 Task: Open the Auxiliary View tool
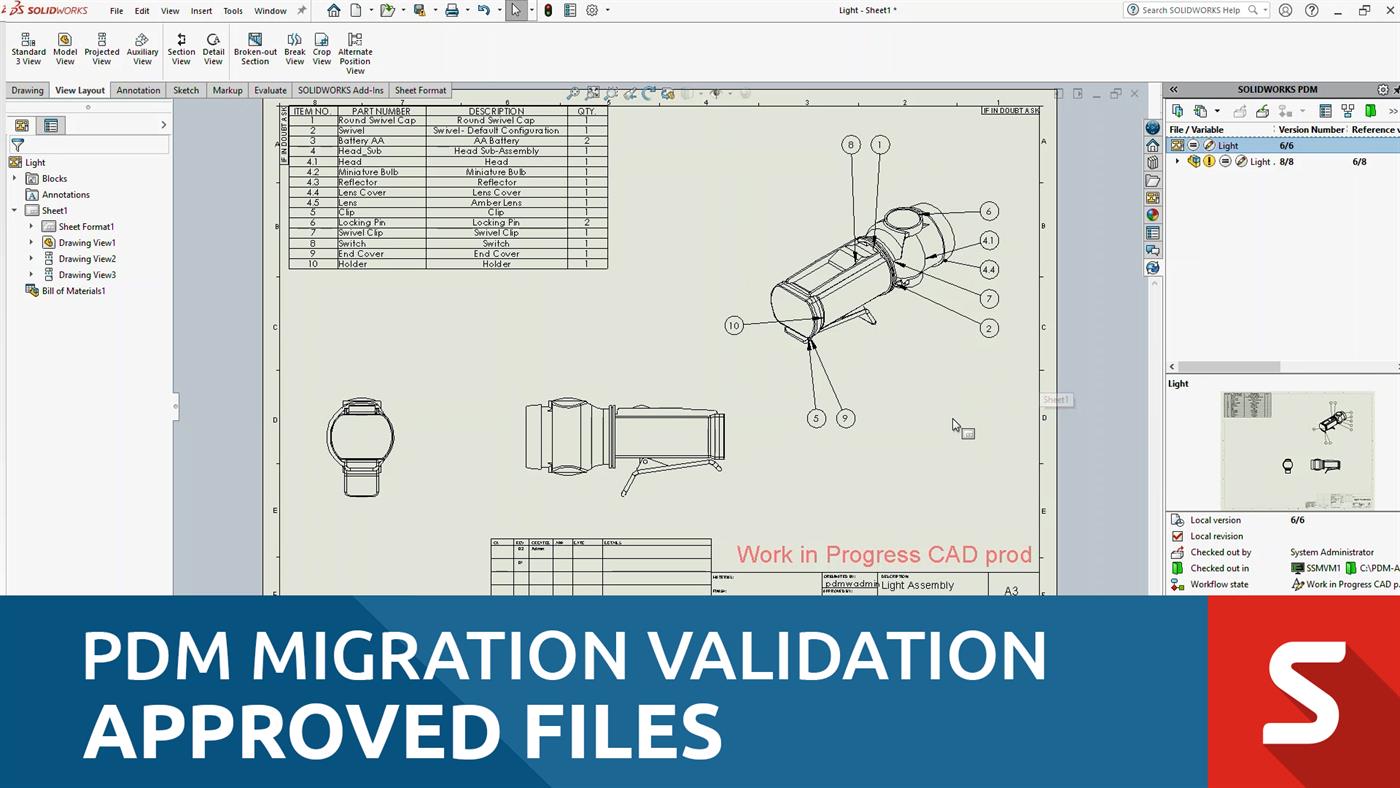pos(142,45)
